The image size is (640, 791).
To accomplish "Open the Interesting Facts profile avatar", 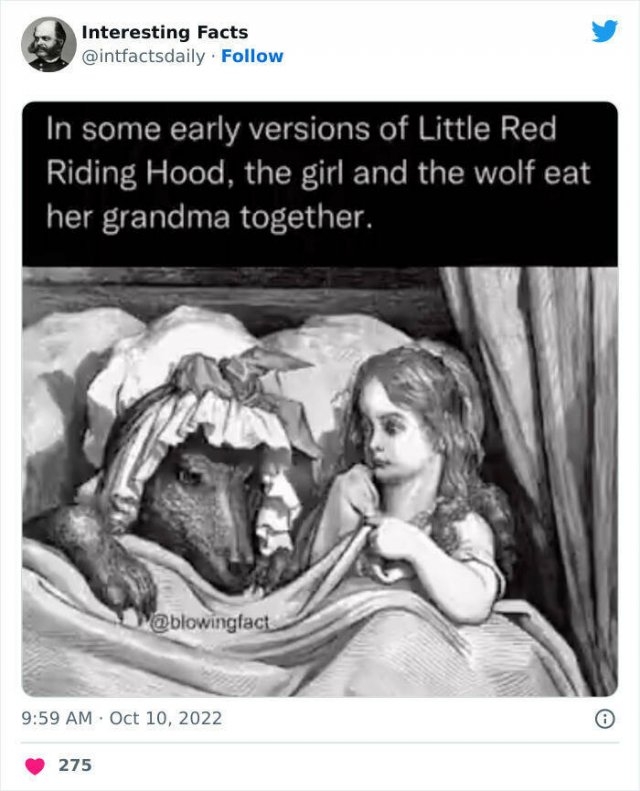I will [x=48, y=44].
